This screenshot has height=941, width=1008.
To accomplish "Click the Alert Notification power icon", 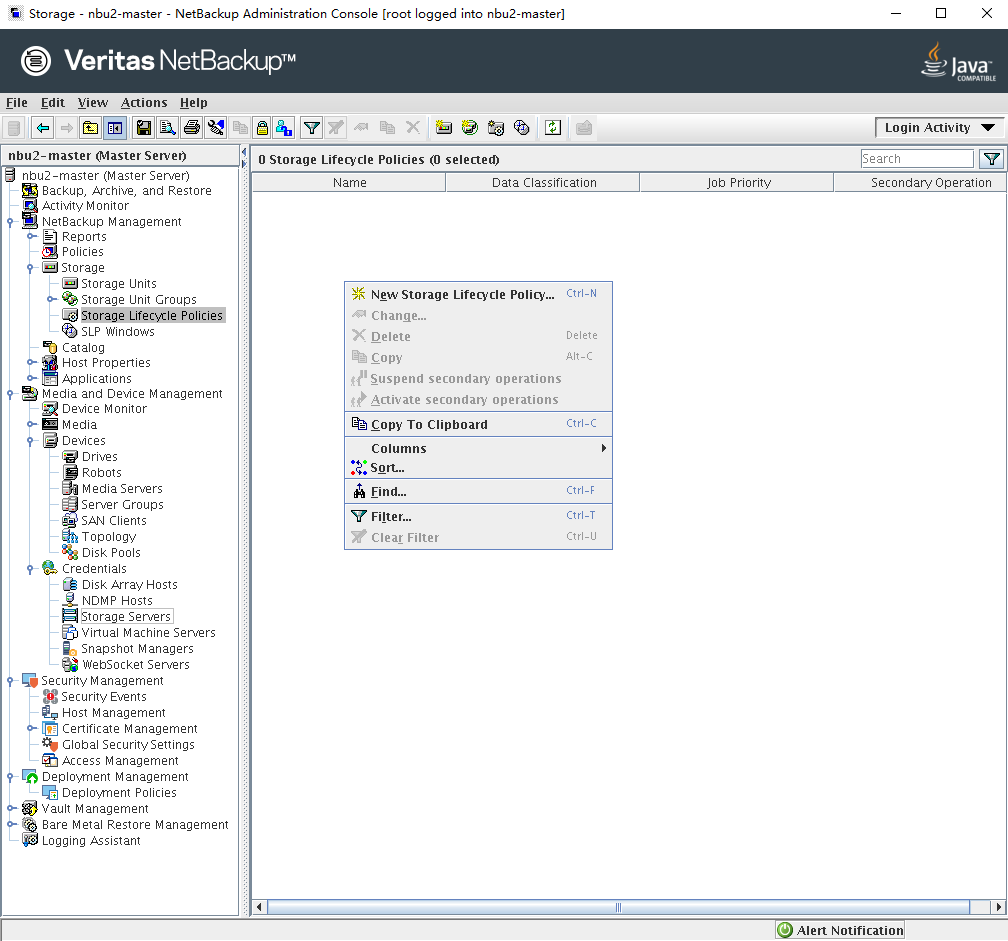I will 786,930.
